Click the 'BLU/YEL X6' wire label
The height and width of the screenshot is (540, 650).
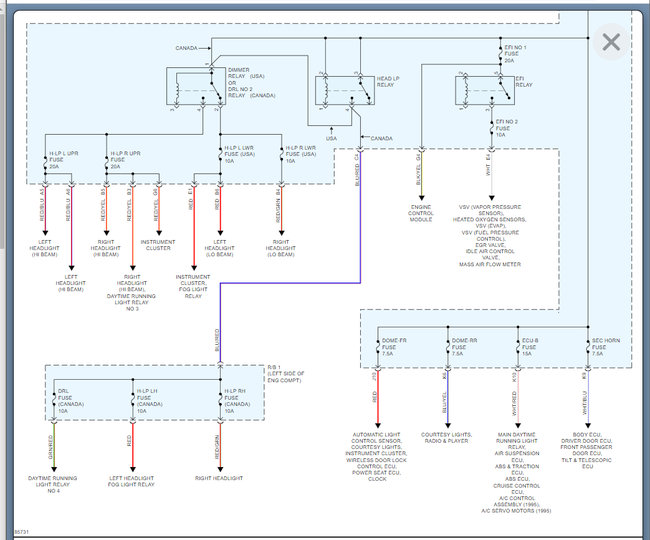(444, 392)
